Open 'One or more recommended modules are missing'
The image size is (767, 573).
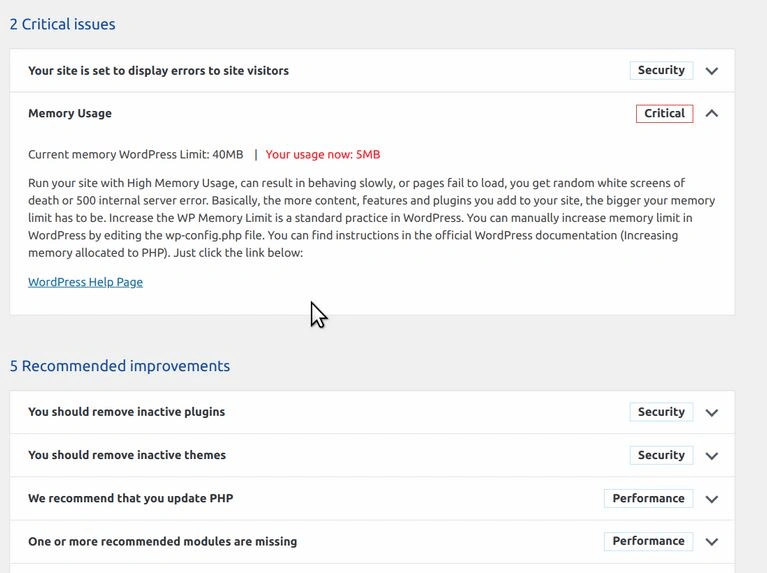click(162, 541)
